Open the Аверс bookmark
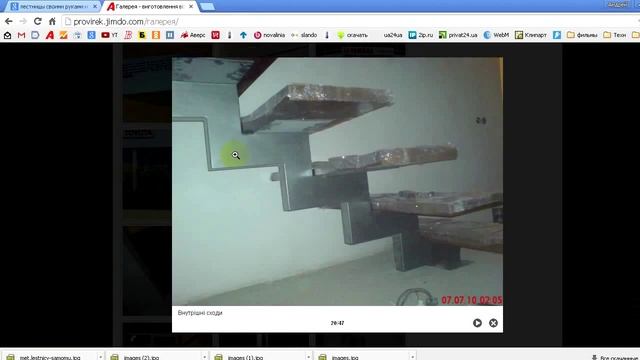The width and height of the screenshot is (640, 360). click(193, 35)
